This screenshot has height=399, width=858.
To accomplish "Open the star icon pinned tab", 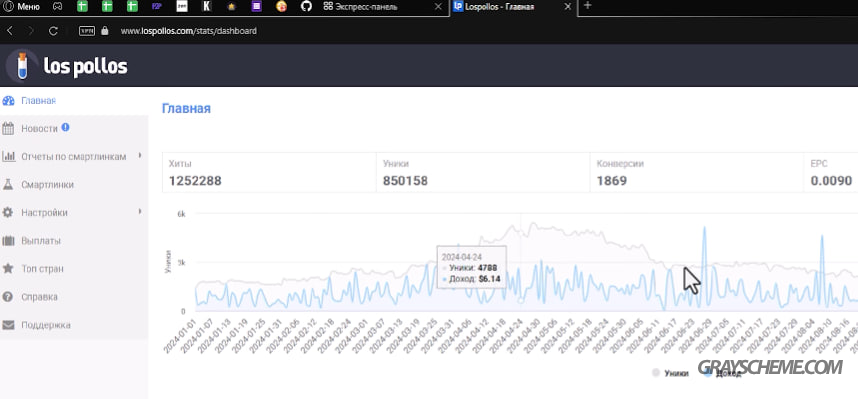I will click(x=231, y=7).
